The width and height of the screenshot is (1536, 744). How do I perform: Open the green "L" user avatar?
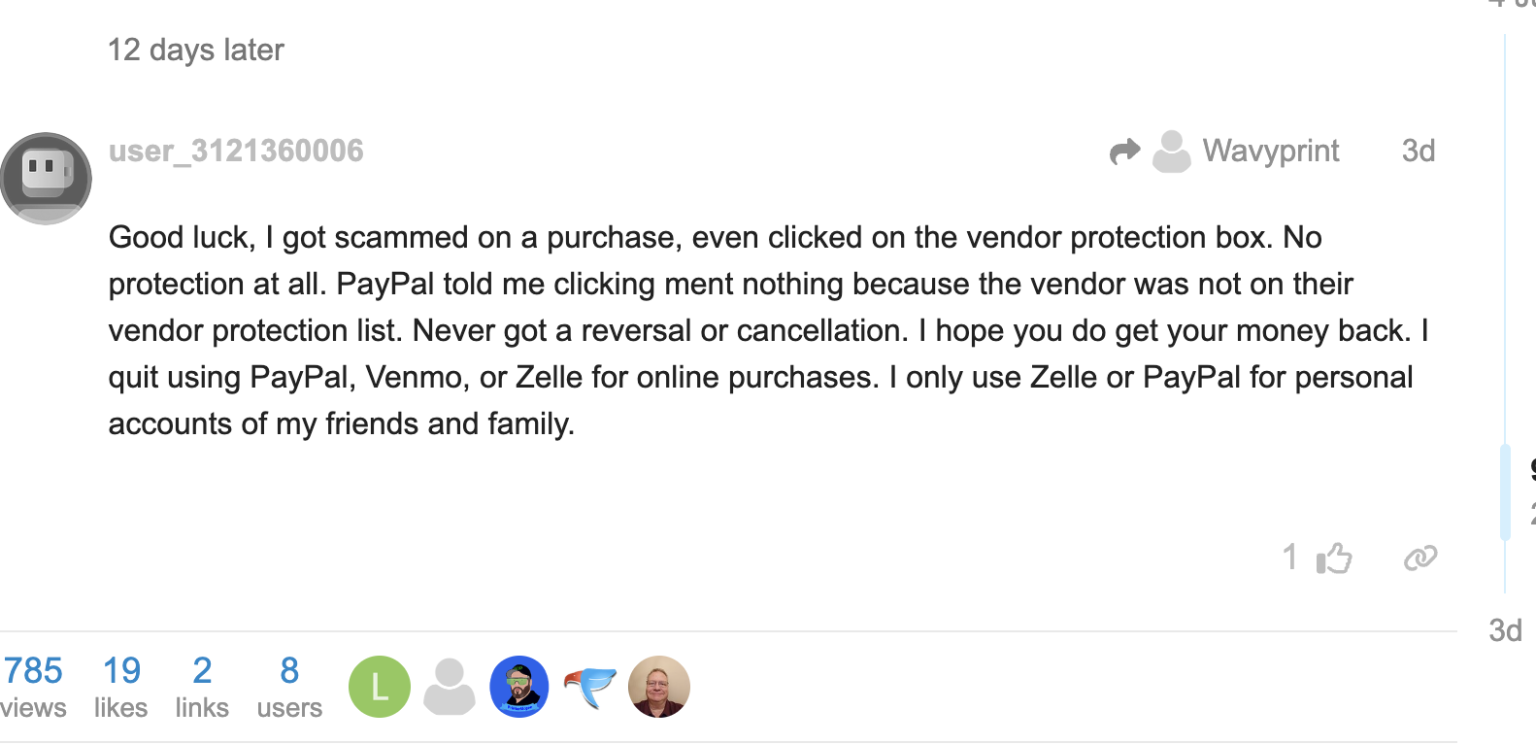(x=379, y=687)
